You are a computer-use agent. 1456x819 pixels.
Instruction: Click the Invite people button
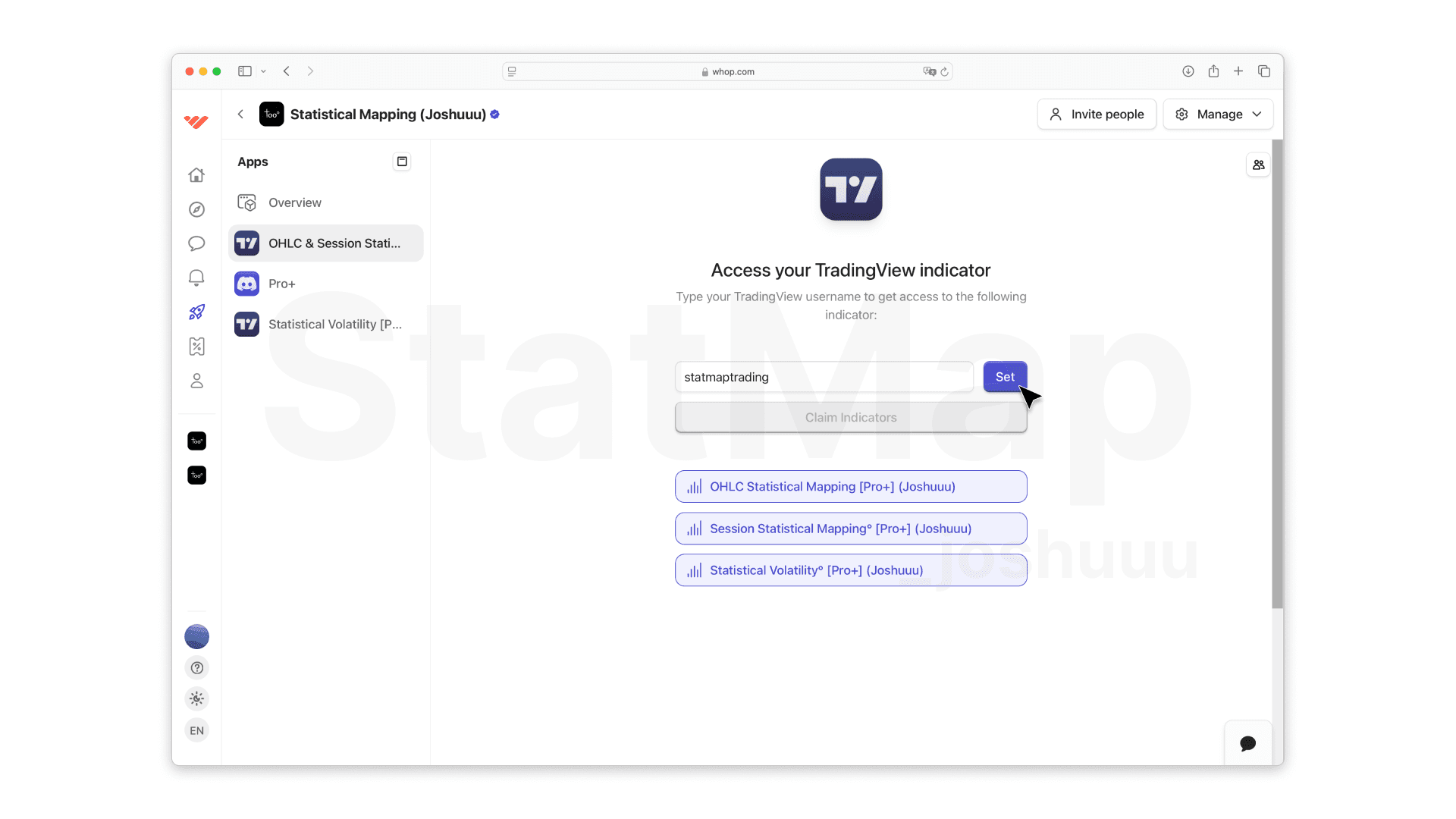[x=1096, y=115]
